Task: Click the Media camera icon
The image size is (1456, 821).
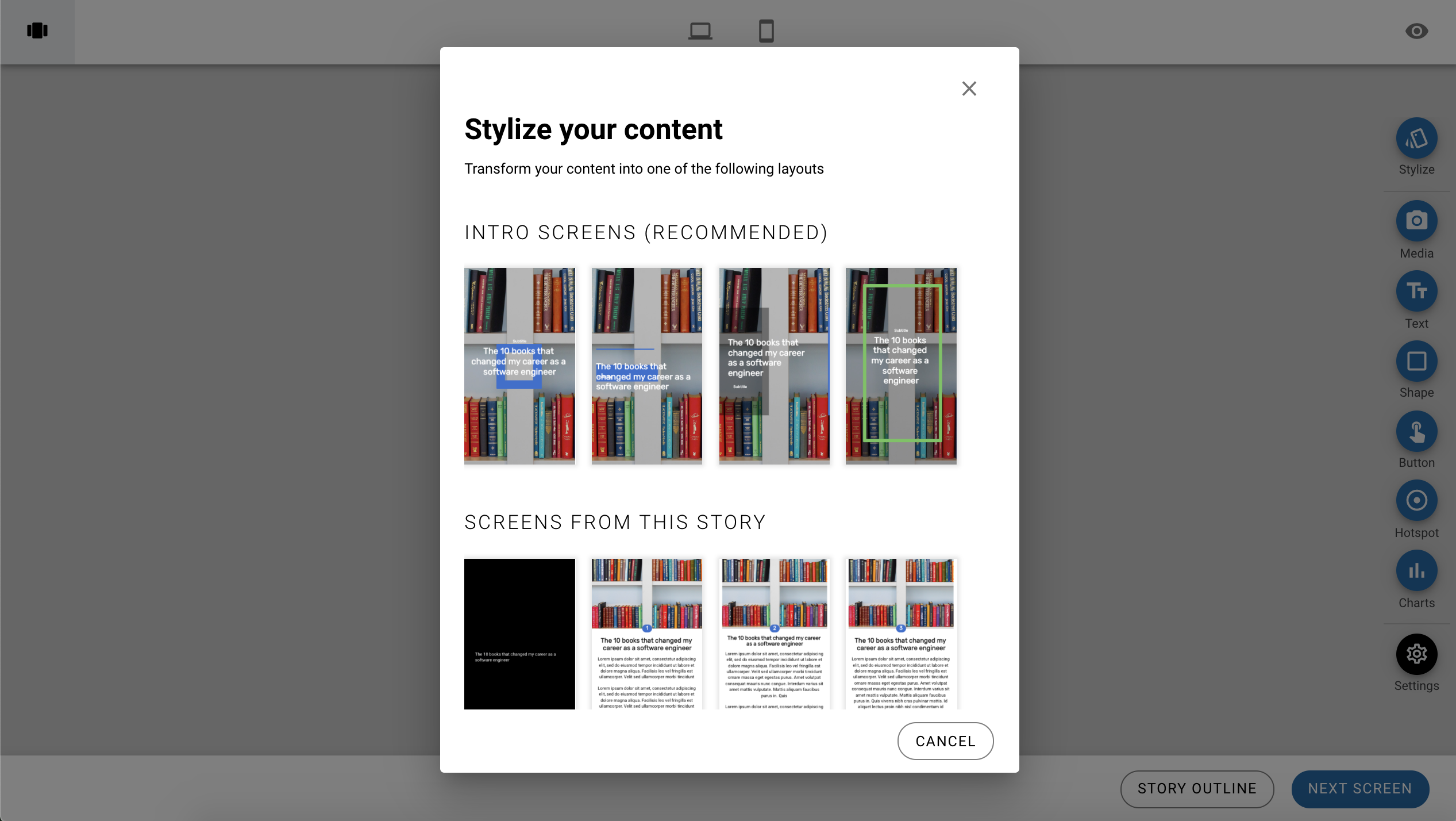Action: click(1416, 221)
